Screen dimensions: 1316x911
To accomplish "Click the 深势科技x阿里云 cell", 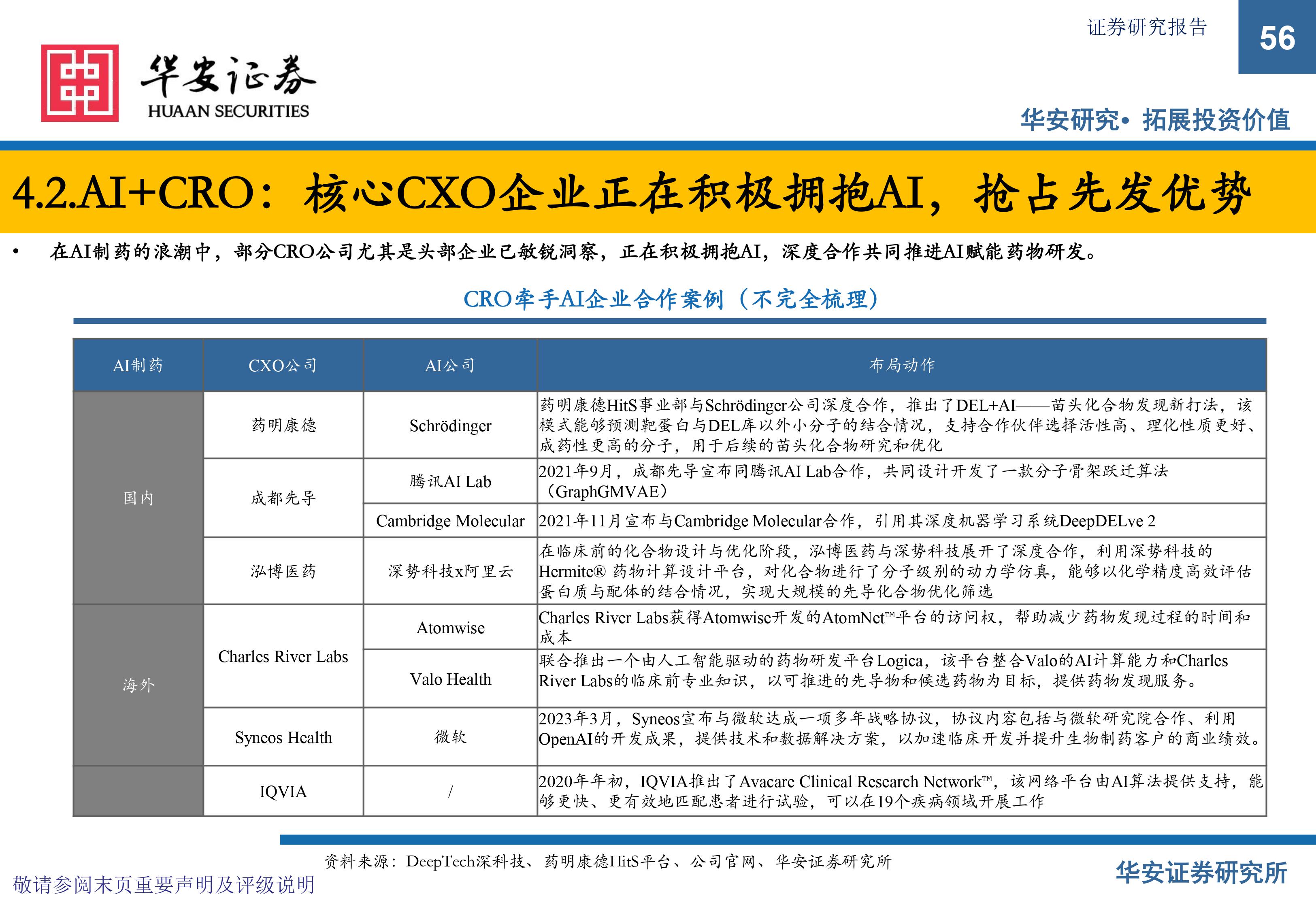I will (450, 571).
